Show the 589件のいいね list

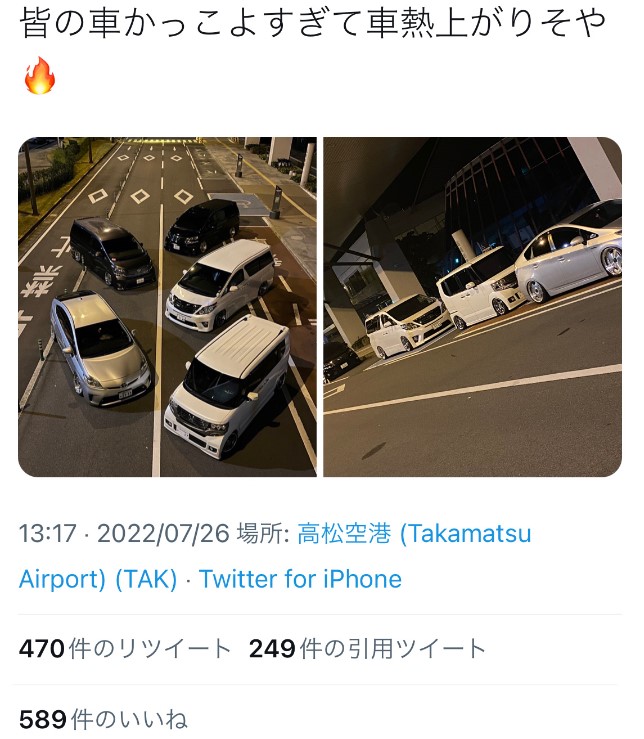pyautogui.click(x=103, y=719)
